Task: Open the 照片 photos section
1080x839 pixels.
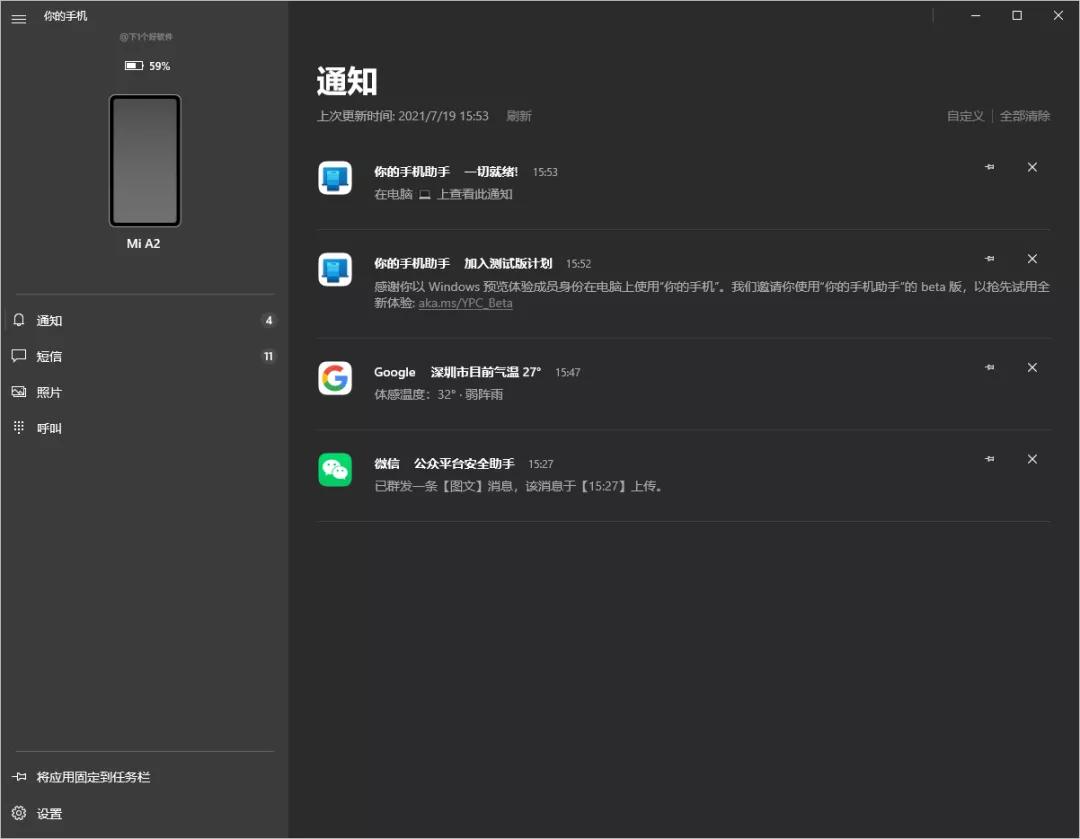Action: pos(48,392)
